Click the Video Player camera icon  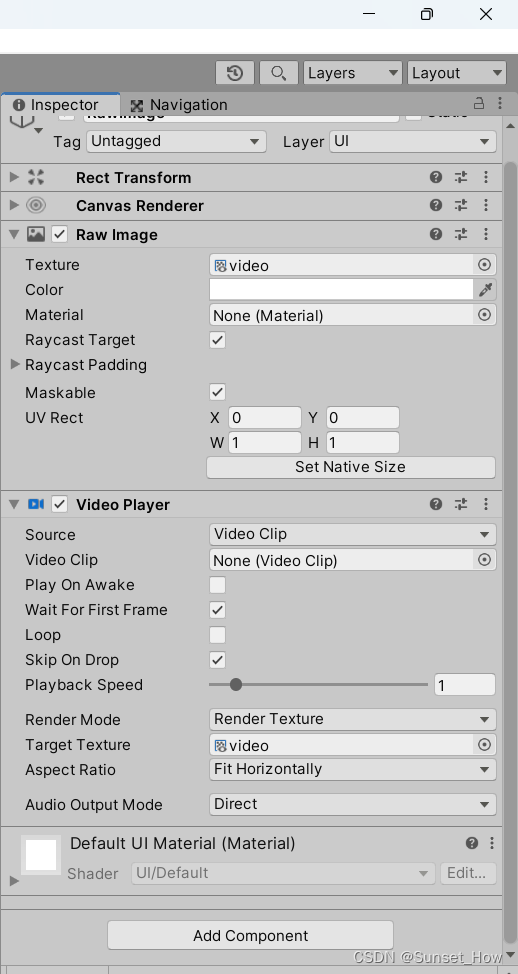(x=35, y=504)
